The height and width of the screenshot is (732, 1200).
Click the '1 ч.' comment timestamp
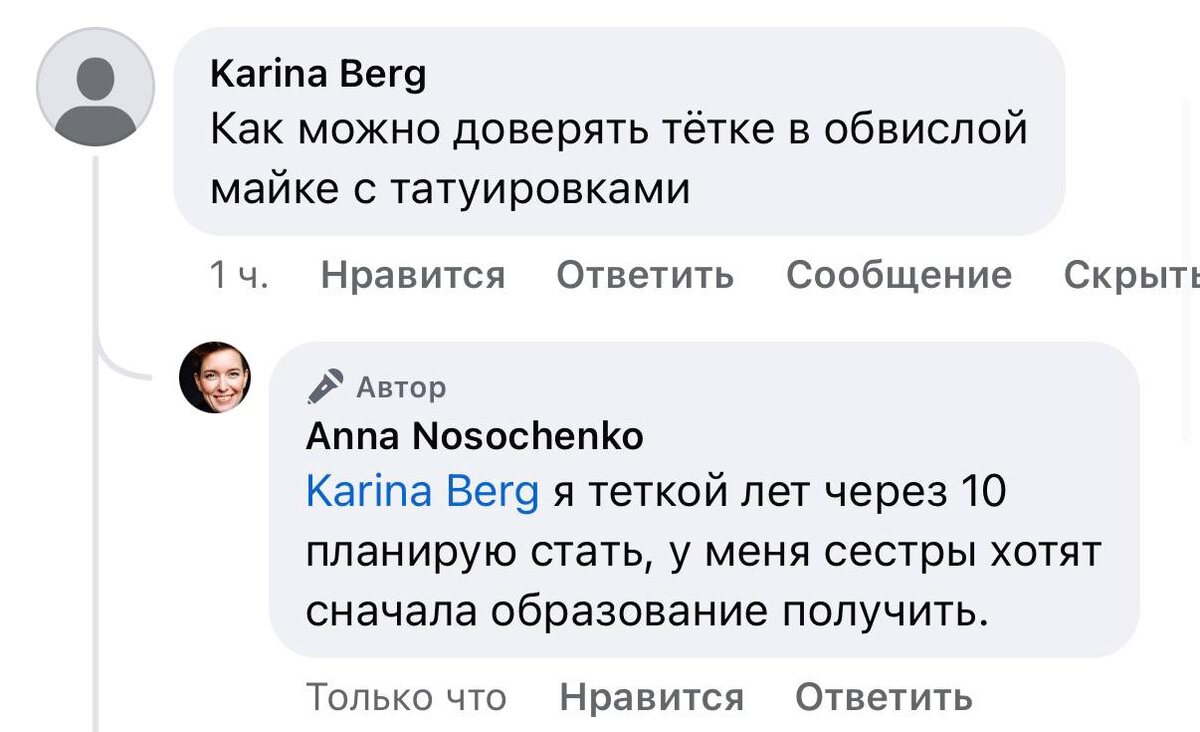[239, 275]
